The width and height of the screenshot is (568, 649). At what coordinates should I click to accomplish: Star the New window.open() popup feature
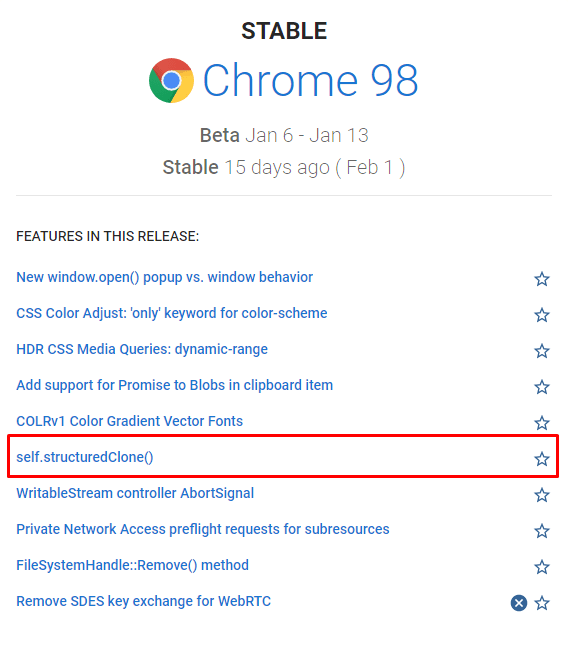click(x=542, y=279)
